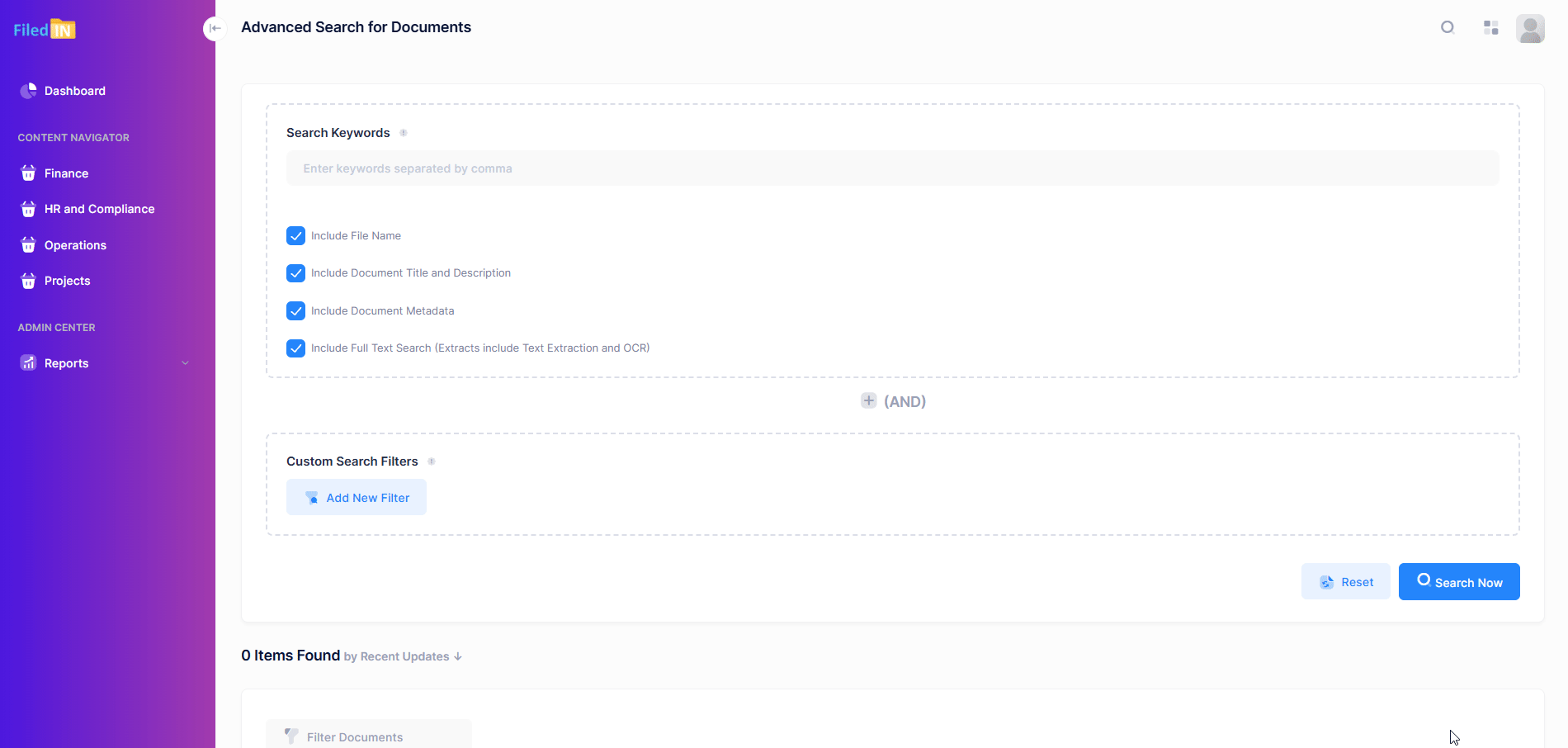The width and height of the screenshot is (1568, 748).
Task: Uncheck Include Document Title and Description
Action: coord(295,273)
